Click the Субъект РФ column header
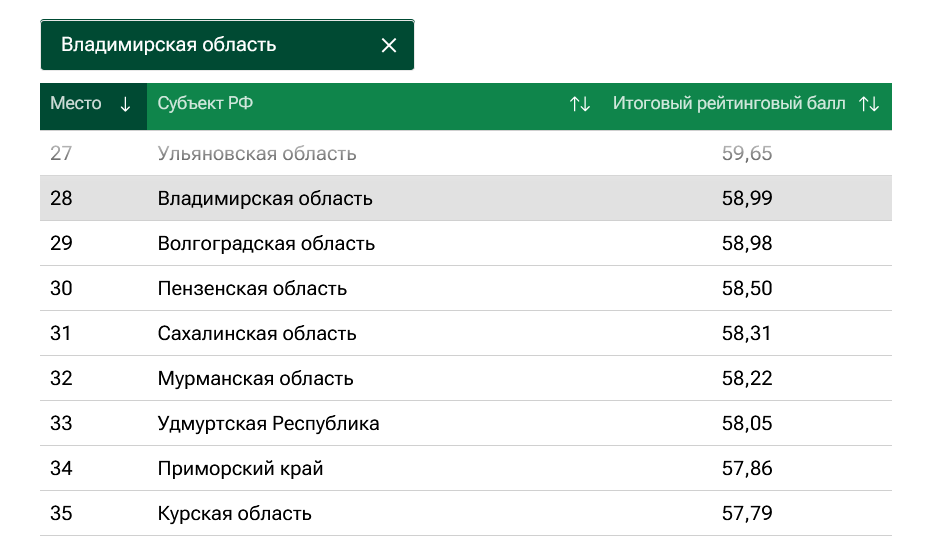 coord(374,106)
